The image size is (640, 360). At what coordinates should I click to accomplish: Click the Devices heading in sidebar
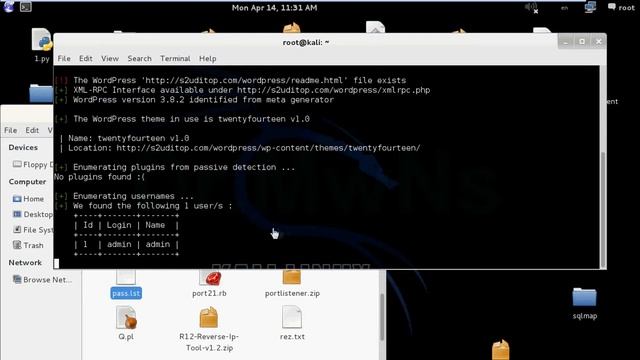pos(23,147)
